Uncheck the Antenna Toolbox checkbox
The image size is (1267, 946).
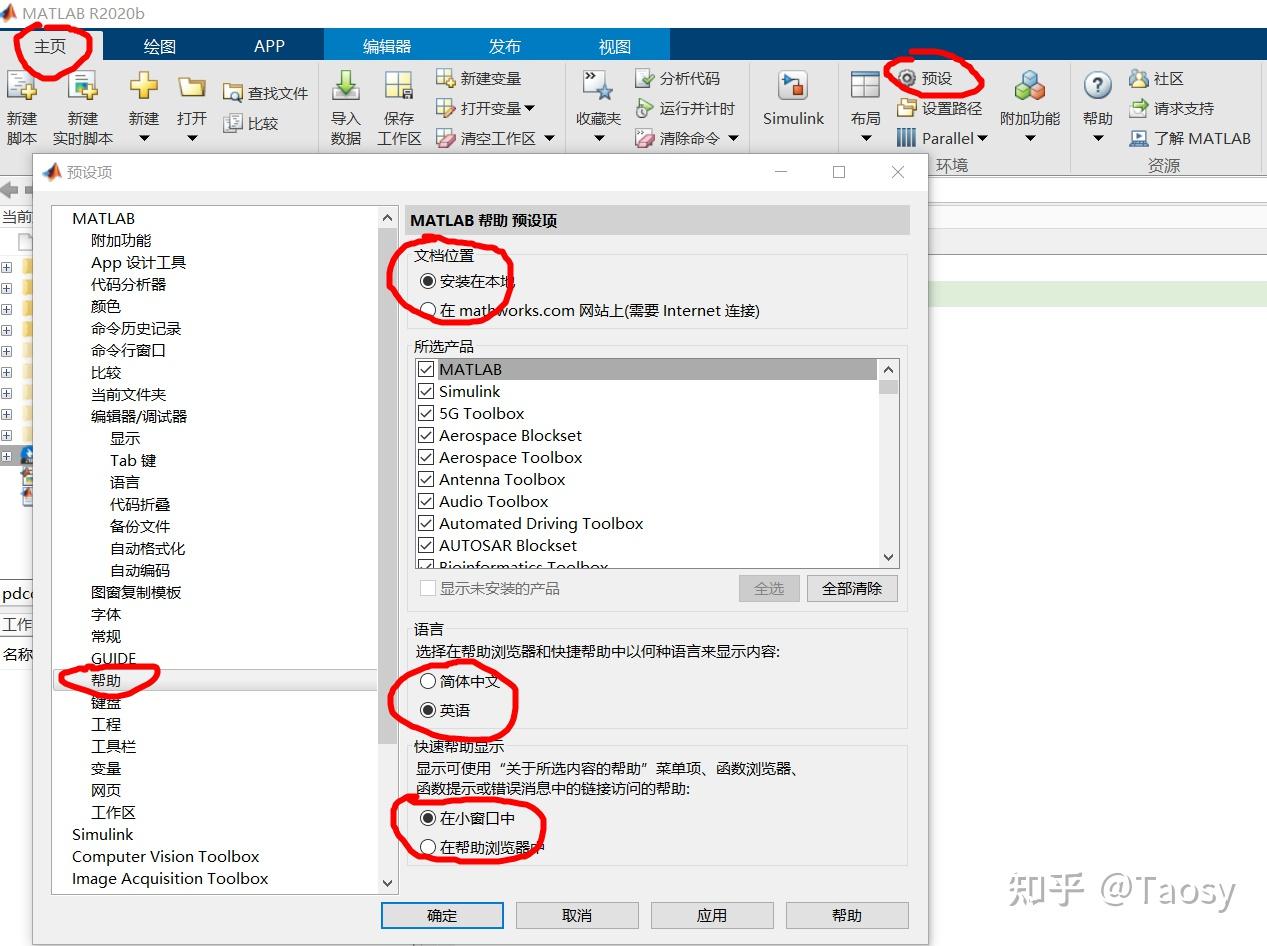point(427,479)
